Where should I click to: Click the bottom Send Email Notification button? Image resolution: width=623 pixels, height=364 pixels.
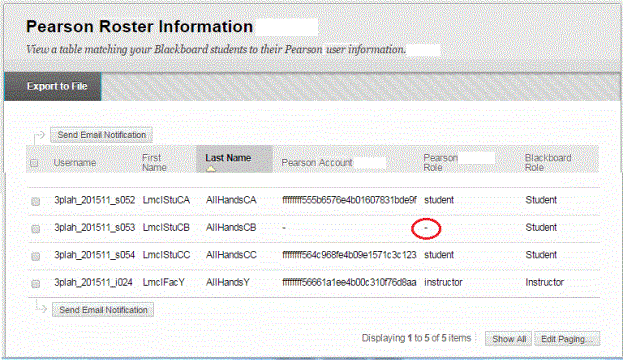coord(103,310)
